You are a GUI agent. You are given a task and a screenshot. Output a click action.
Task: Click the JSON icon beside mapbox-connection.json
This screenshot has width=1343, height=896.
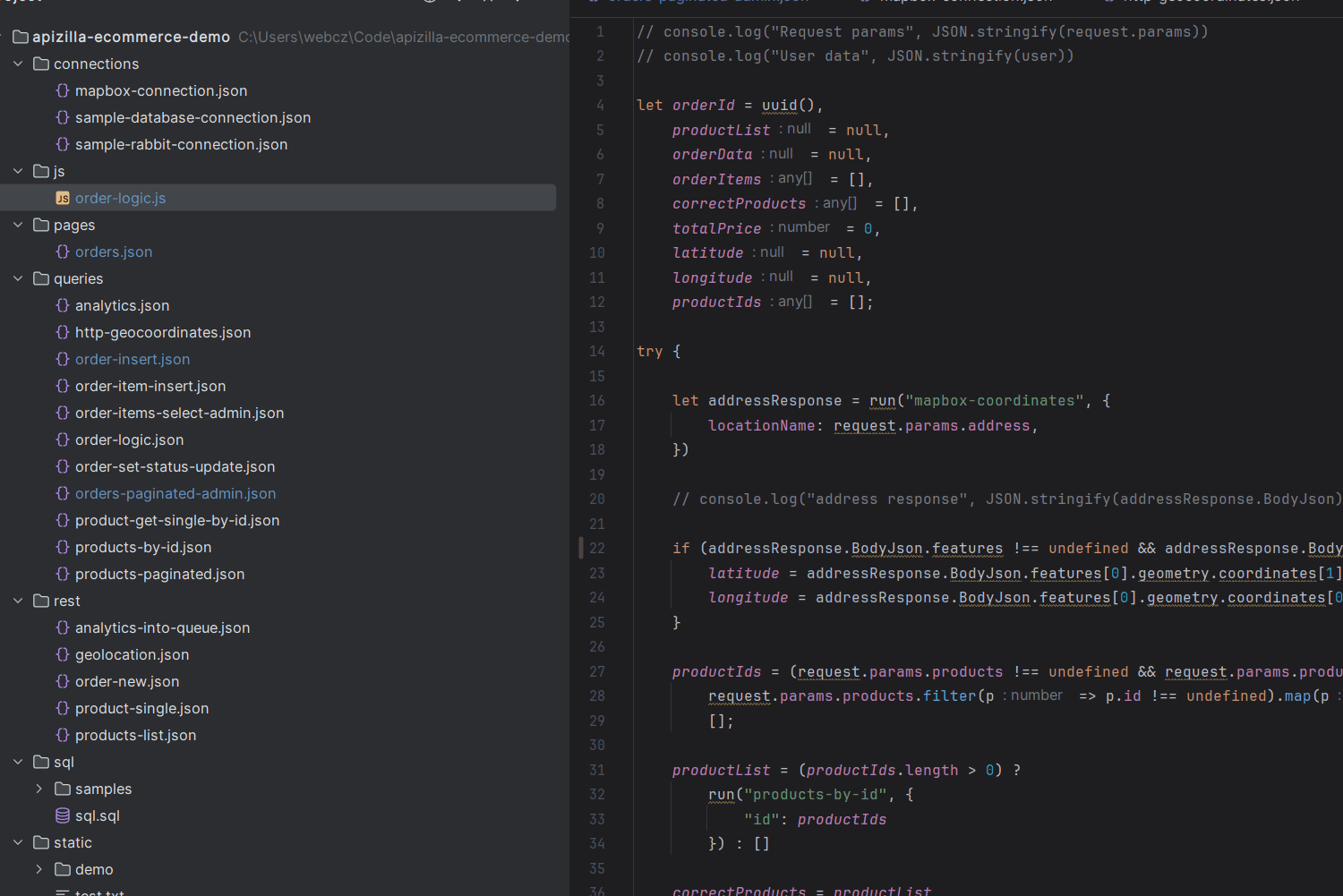coord(63,90)
